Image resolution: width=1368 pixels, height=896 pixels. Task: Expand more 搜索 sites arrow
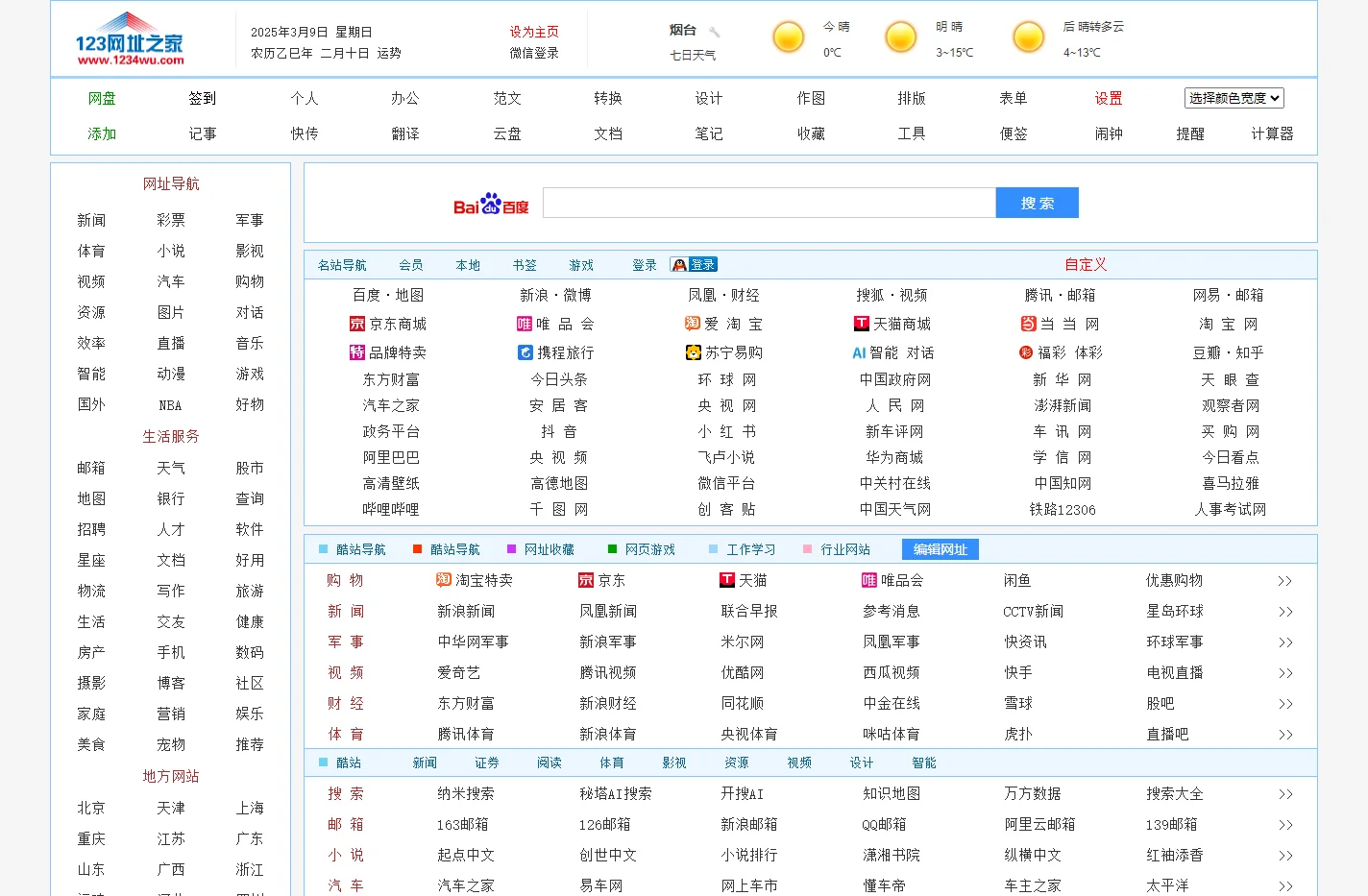point(1285,794)
